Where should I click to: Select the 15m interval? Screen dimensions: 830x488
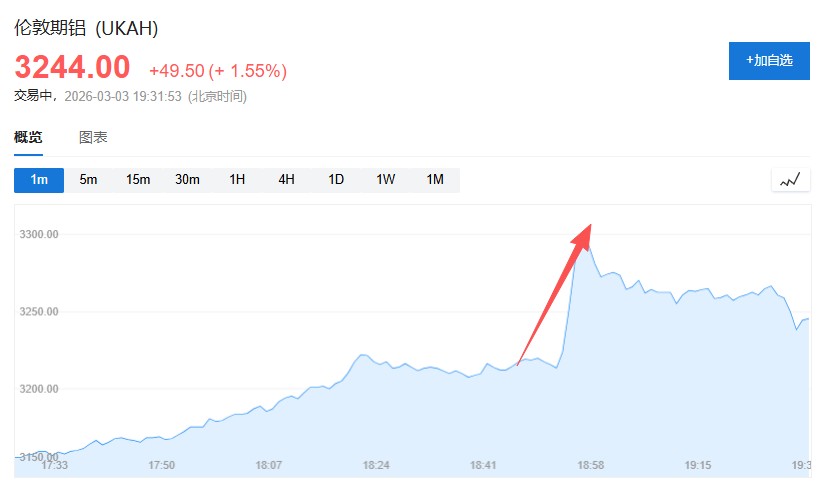click(x=138, y=180)
